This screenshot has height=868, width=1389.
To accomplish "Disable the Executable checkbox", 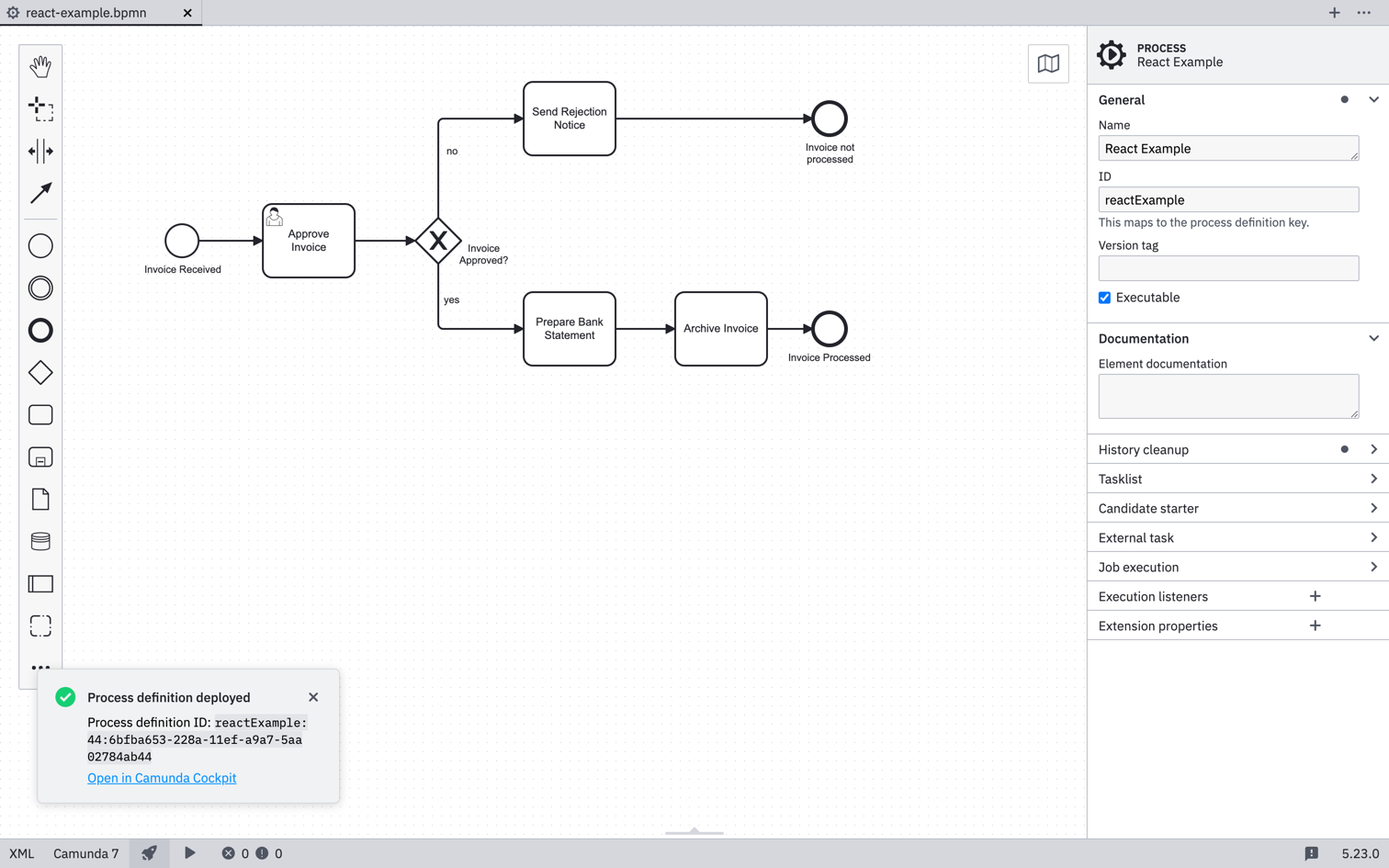I will (1104, 297).
